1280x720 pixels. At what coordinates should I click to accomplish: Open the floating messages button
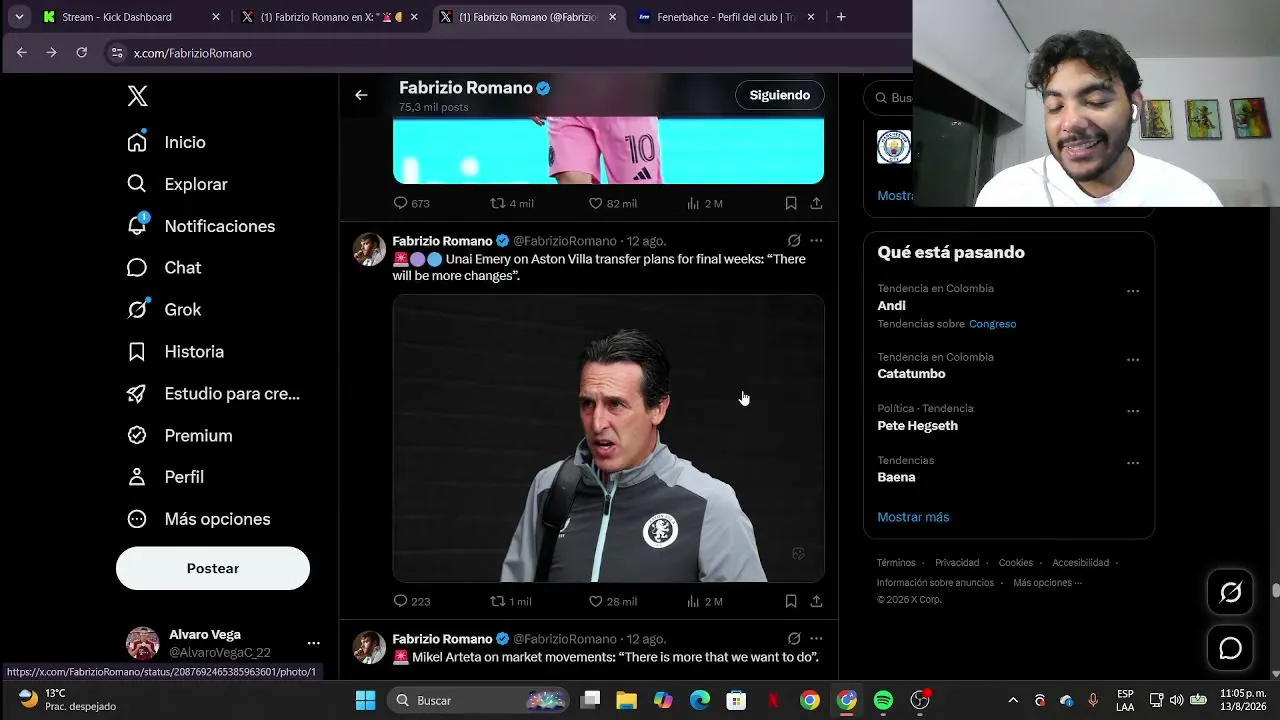[1231, 648]
